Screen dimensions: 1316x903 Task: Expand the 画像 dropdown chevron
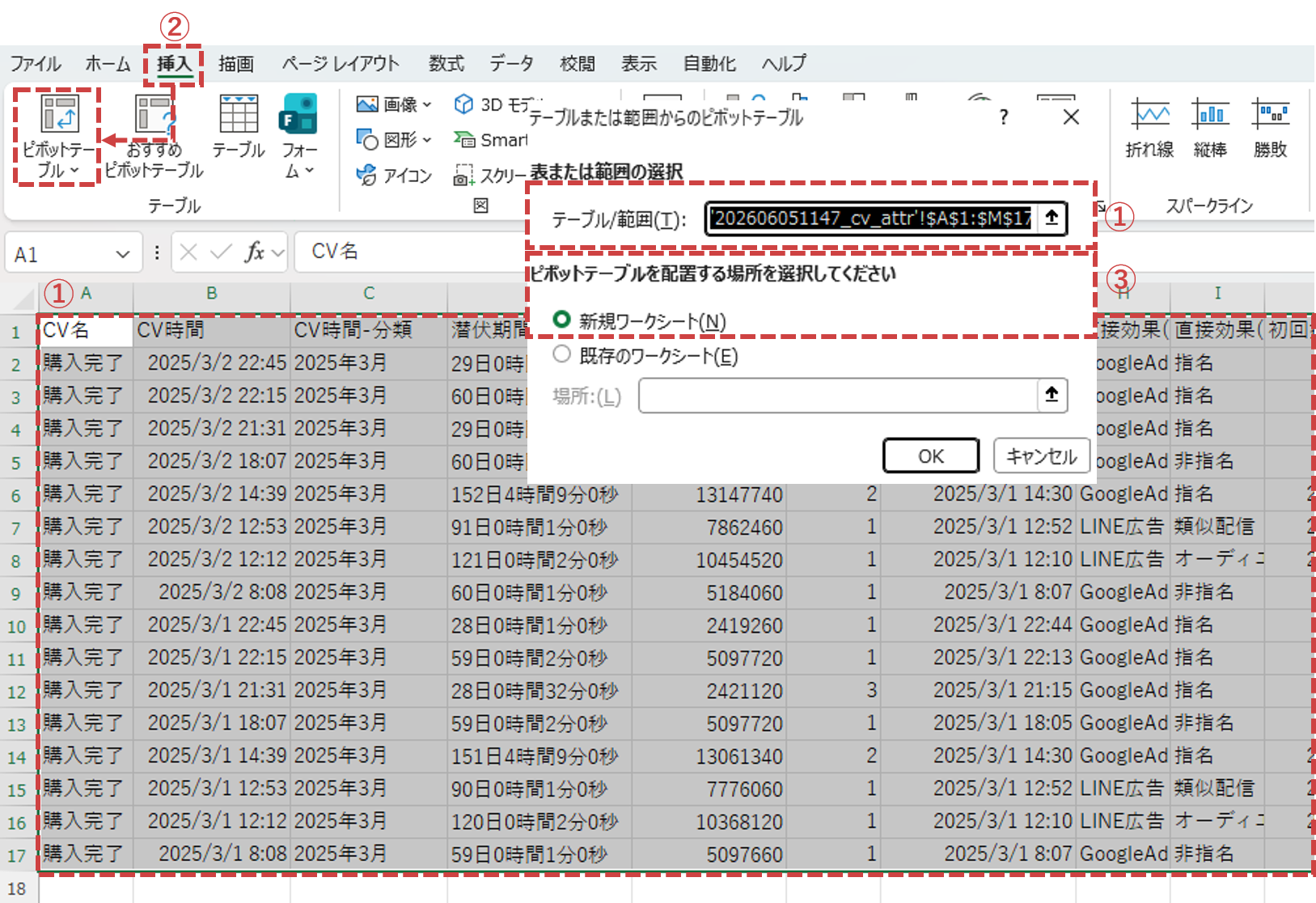coord(427,104)
